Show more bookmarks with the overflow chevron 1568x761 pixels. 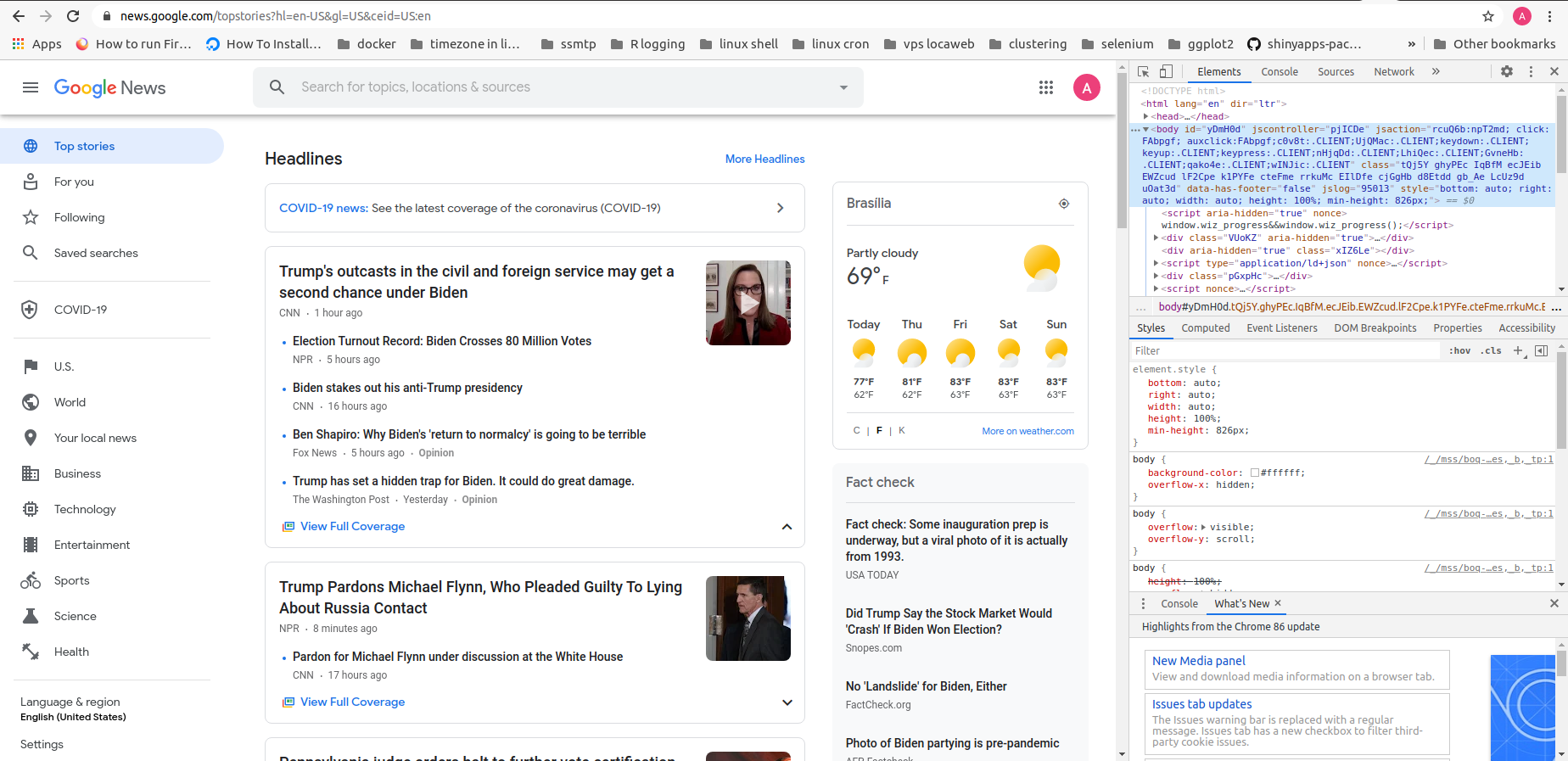1411,44
